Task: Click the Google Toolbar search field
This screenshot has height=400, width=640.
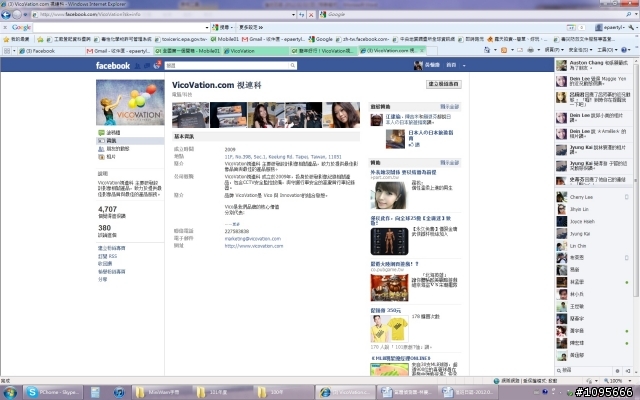Action: tap(118, 27)
